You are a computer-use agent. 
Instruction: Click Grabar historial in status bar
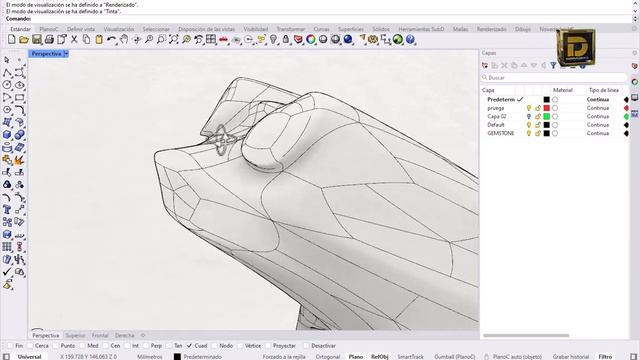coord(571,357)
